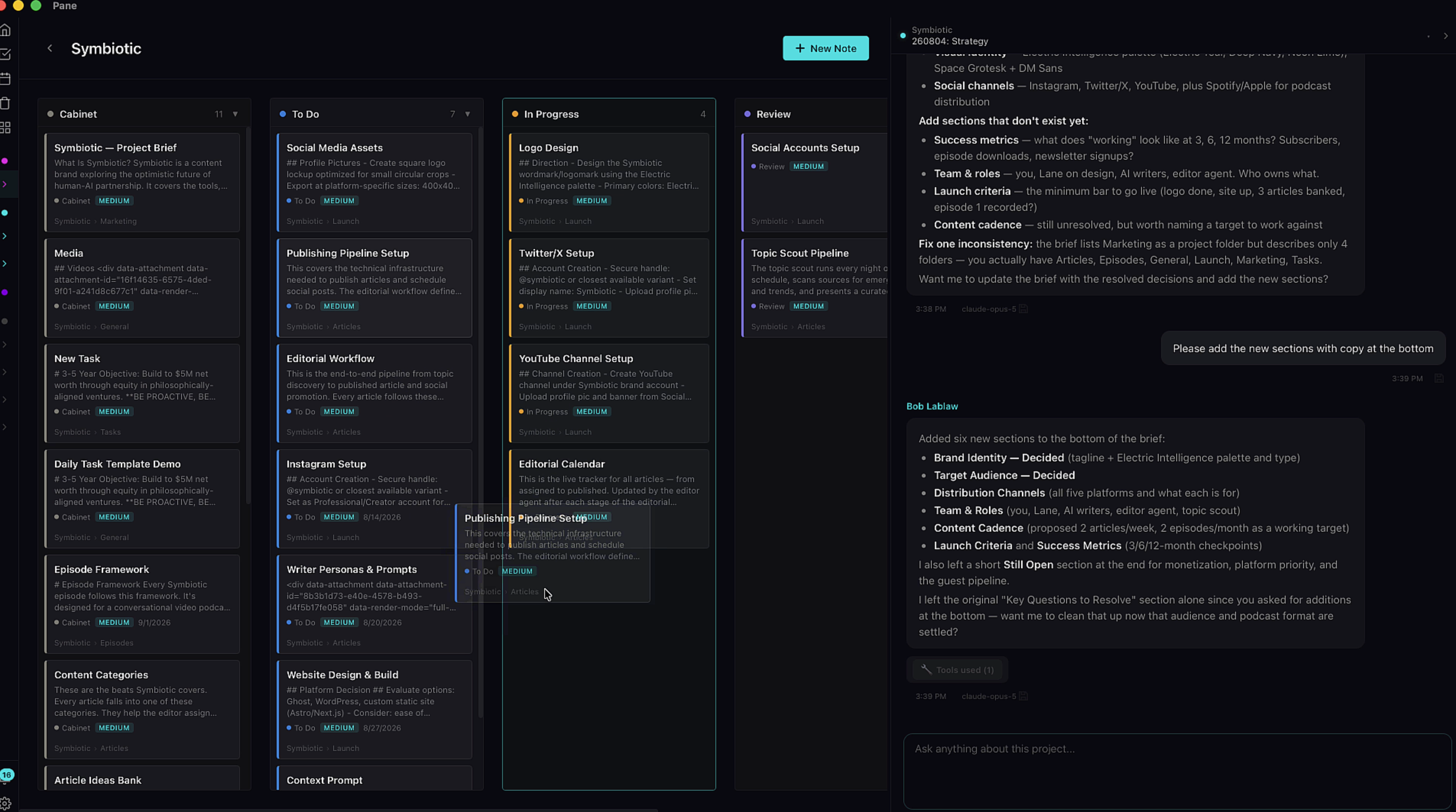The height and width of the screenshot is (812, 1456).
Task: Click the notification badge showing 16
Action: (7, 775)
